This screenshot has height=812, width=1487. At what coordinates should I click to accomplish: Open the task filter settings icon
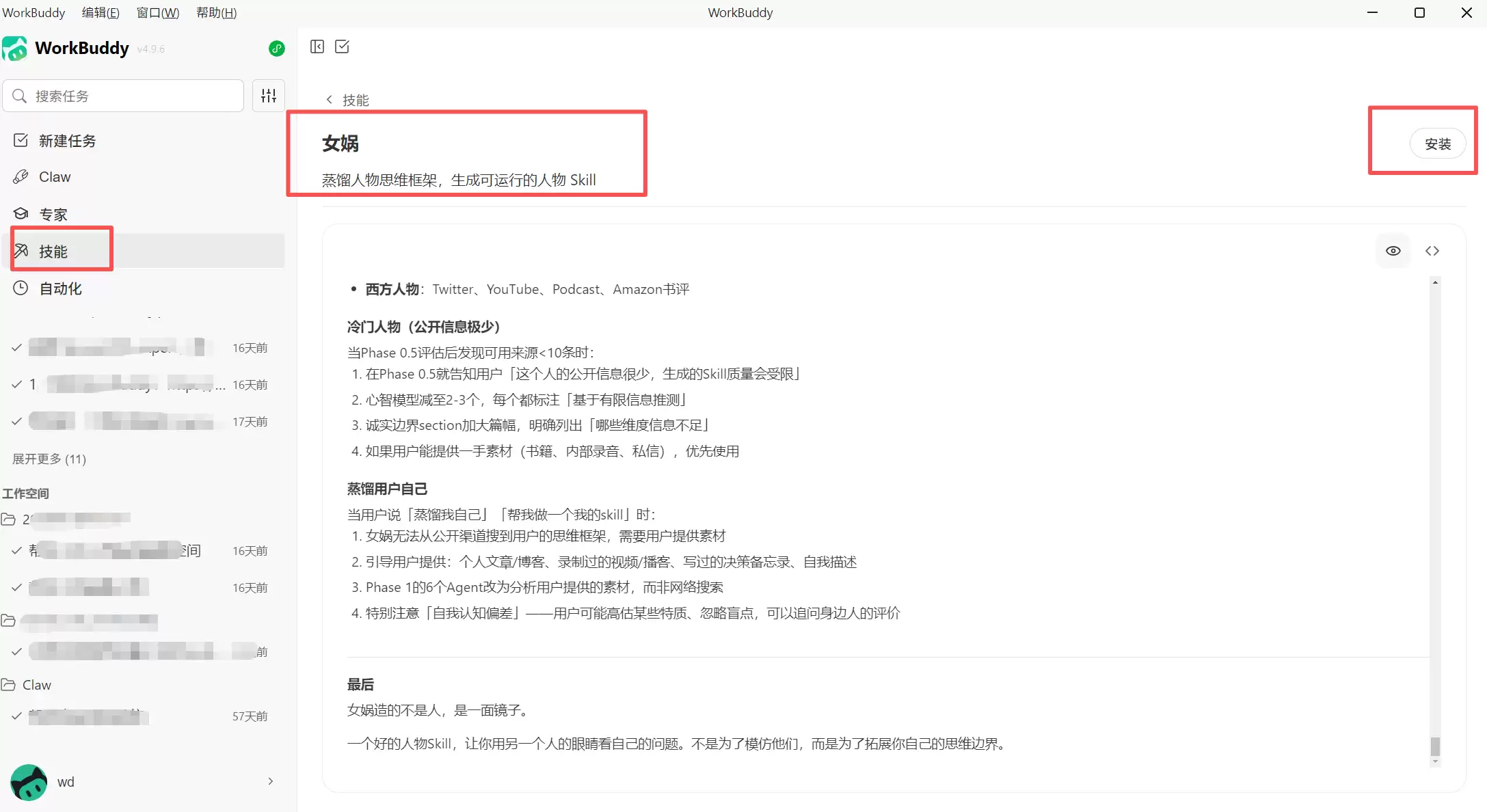click(x=269, y=96)
